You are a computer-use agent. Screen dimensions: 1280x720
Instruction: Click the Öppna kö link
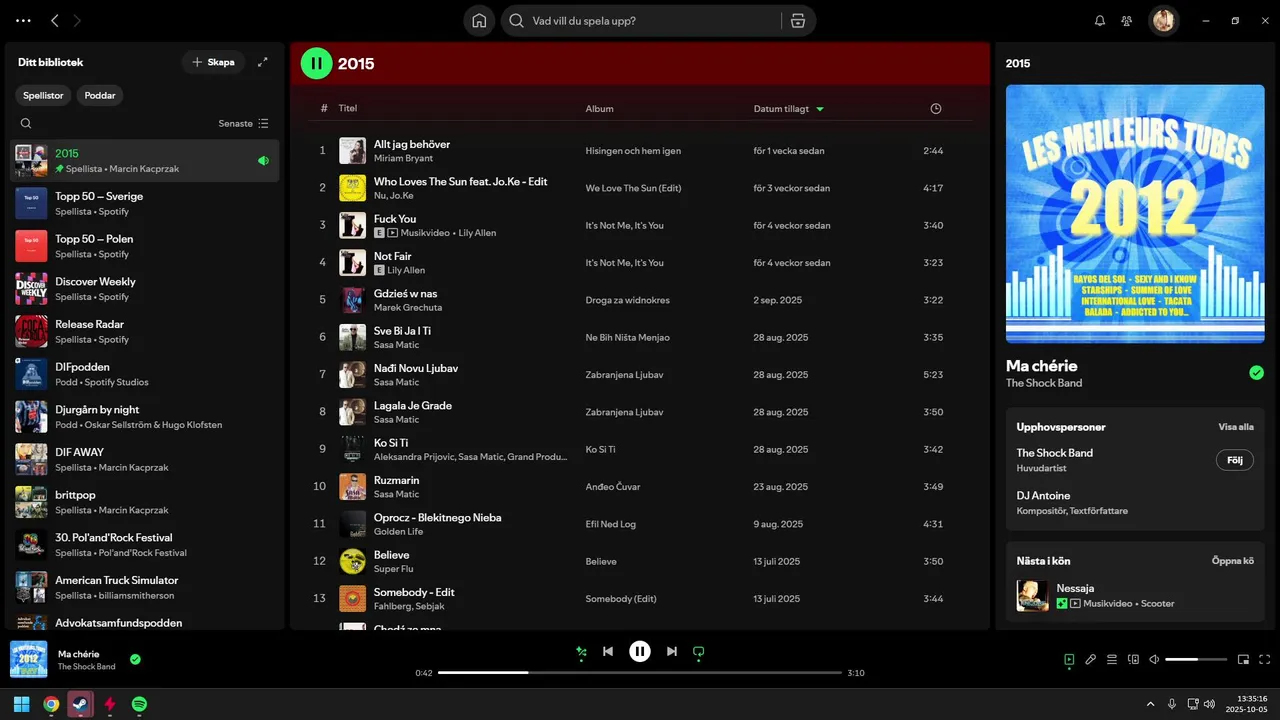(1233, 561)
